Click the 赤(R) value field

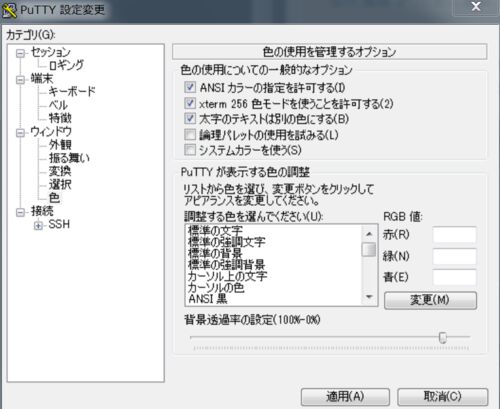454,235
